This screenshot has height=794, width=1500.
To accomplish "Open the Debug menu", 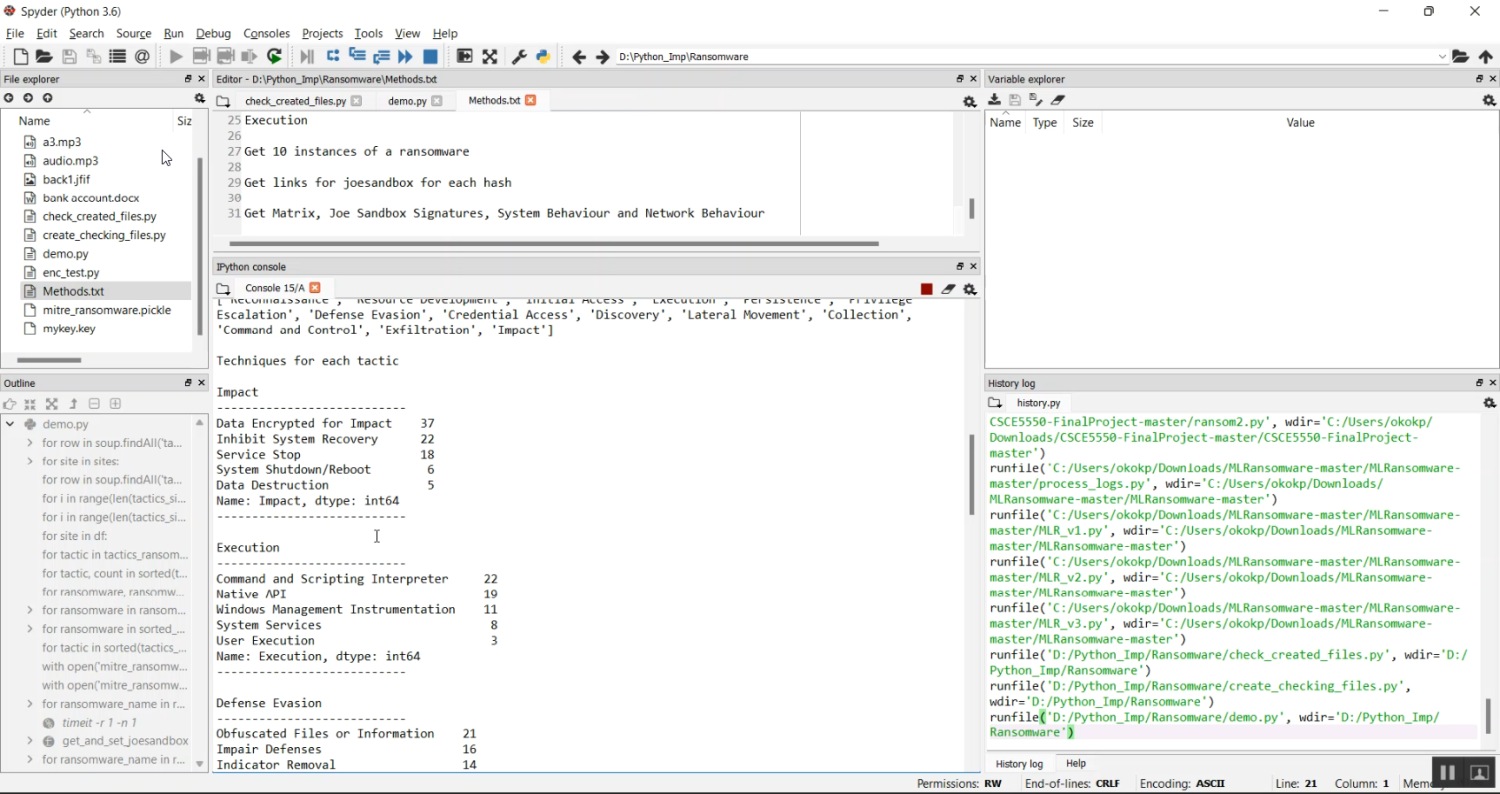I will [213, 33].
